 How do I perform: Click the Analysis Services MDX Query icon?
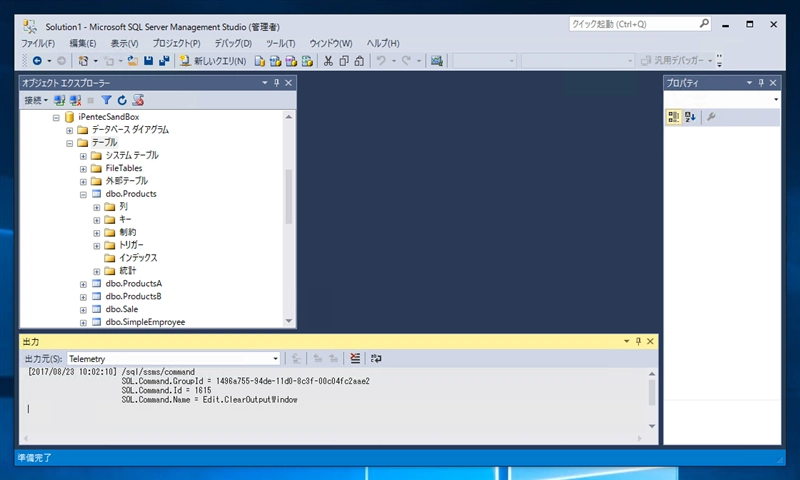coord(276,61)
